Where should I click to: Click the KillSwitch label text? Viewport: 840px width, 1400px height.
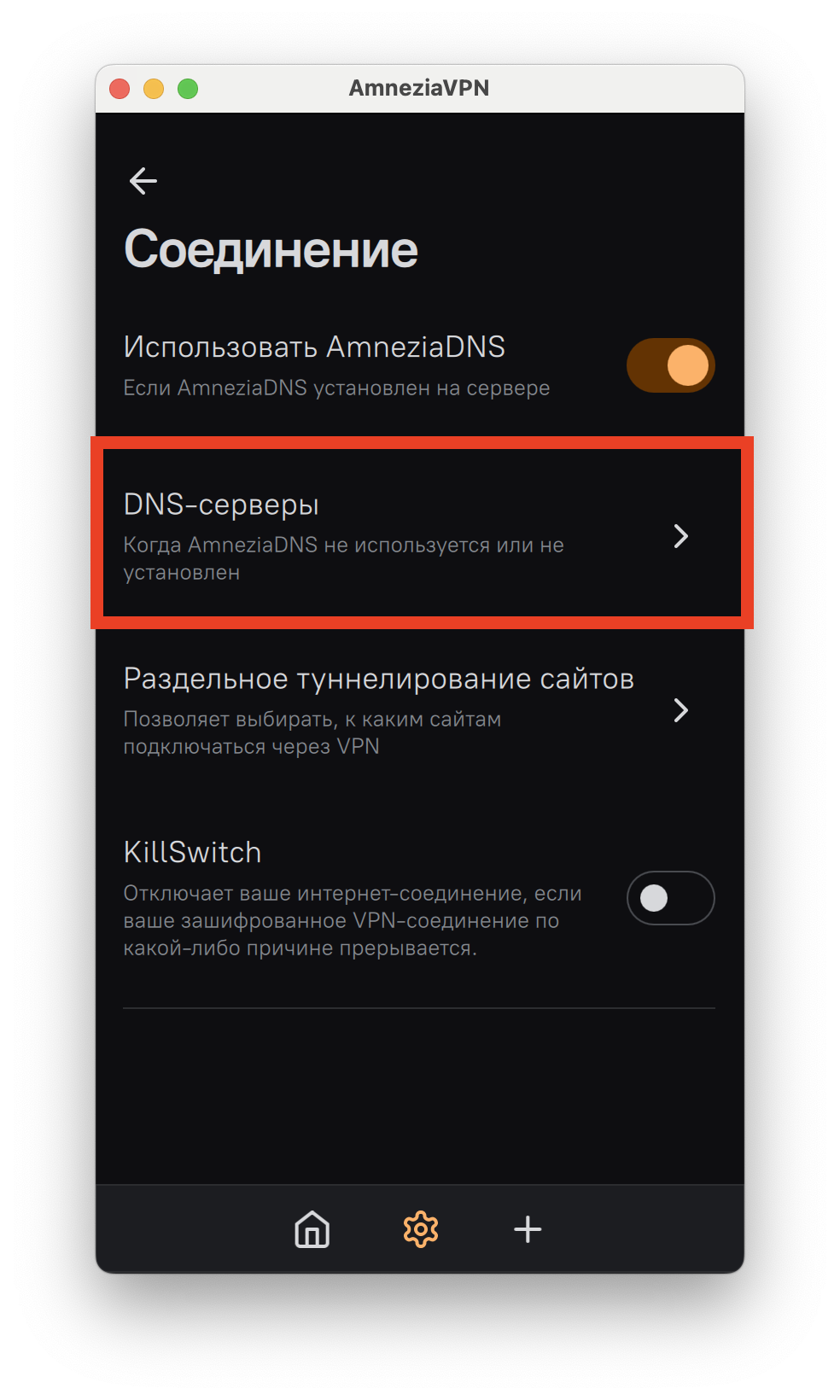click(x=193, y=852)
